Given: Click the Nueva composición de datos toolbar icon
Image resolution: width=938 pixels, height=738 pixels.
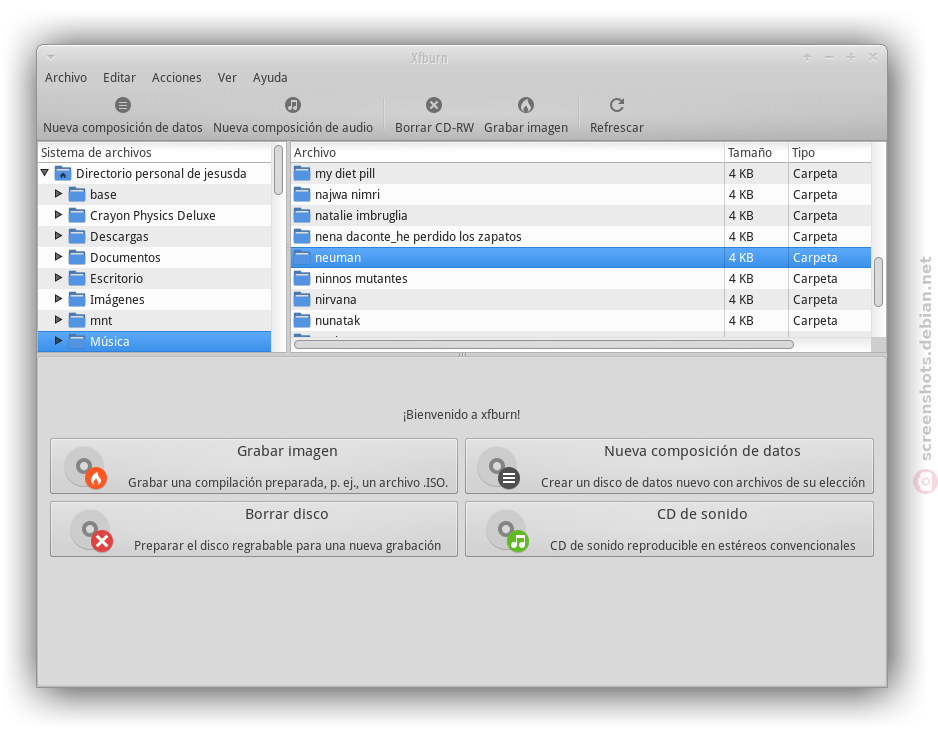Looking at the screenshot, I should click(123, 105).
